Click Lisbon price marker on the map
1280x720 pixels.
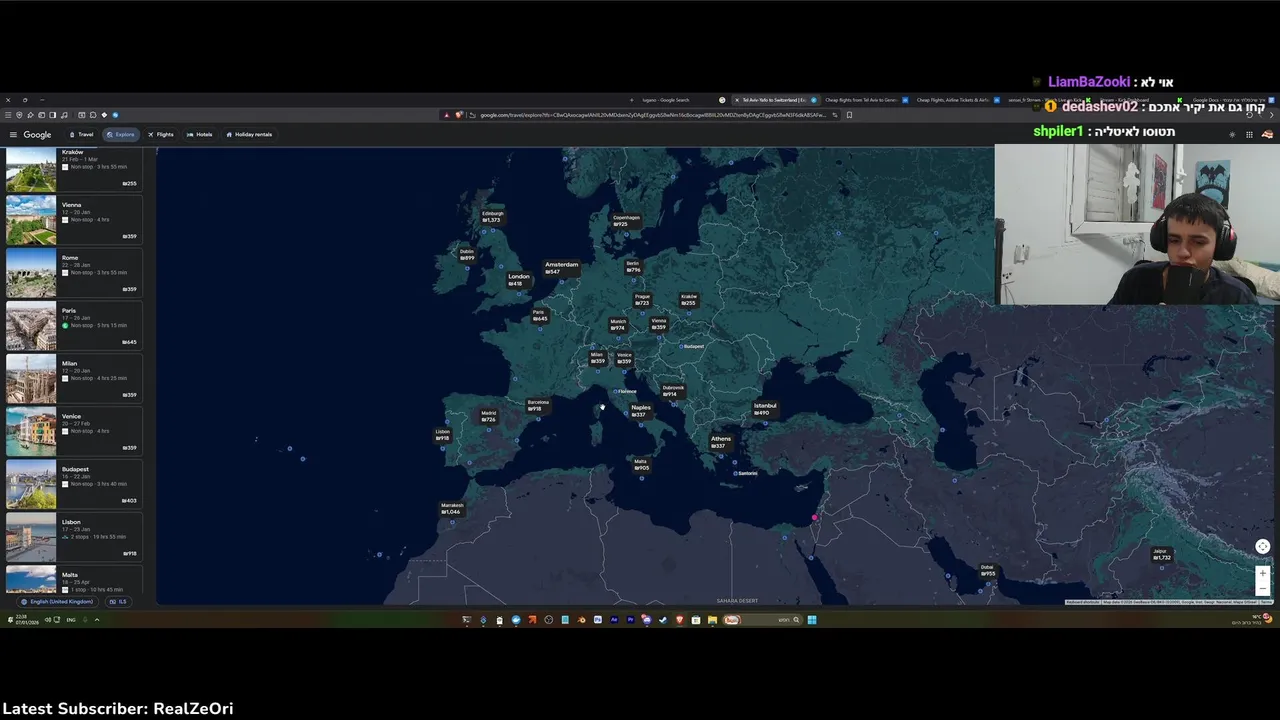pyautogui.click(x=442, y=435)
